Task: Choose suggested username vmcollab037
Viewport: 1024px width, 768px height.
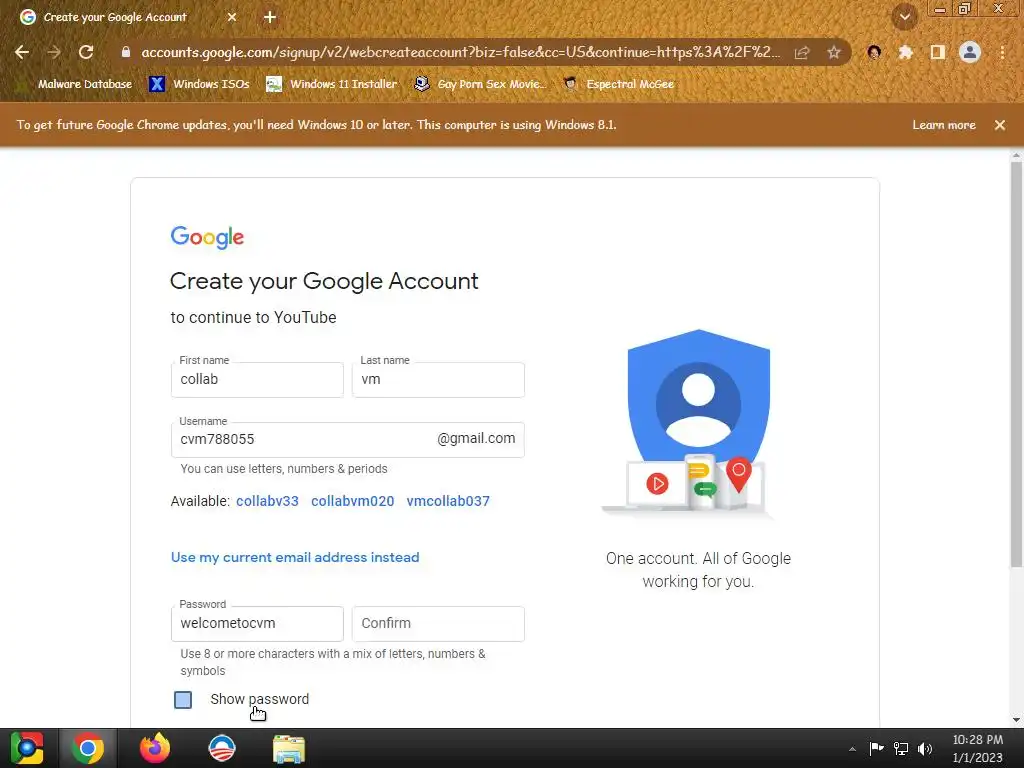Action: click(x=448, y=501)
